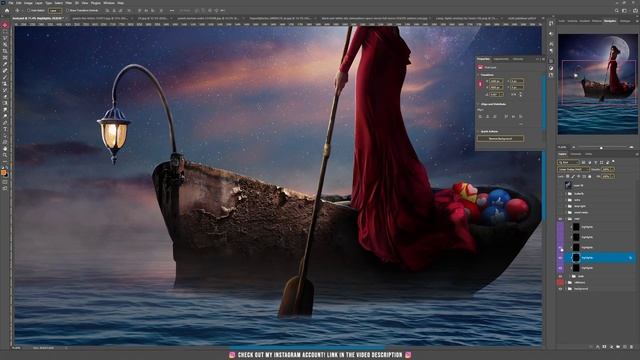This screenshot has width=640, height=360.
Task: Click the Layers panel menu button
Action: coord(637,154)
